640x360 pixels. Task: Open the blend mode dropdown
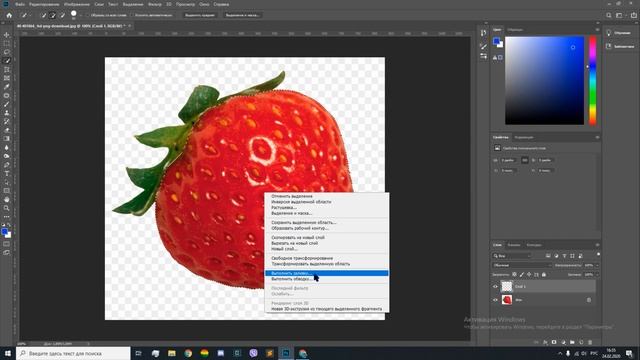(x=522, y=265)
